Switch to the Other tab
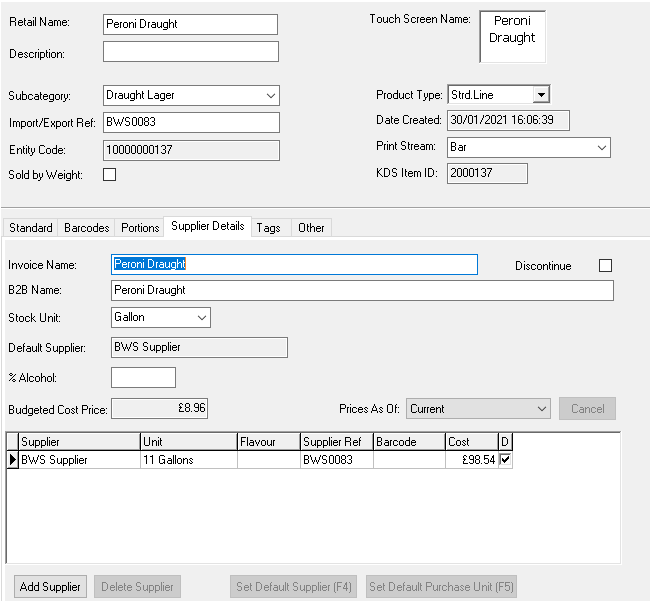This screenshot has width=650, height=601. point(311,228)
